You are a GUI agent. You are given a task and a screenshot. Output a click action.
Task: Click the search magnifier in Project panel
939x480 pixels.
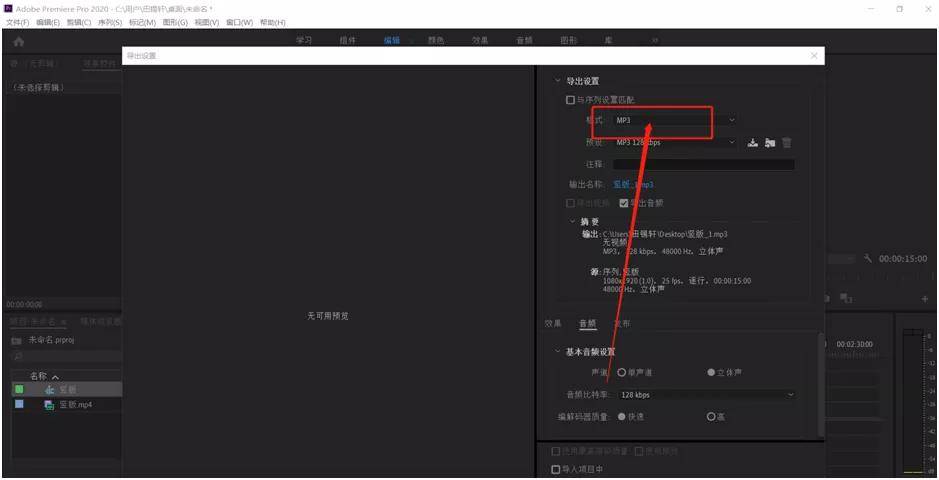click(19, 356)
